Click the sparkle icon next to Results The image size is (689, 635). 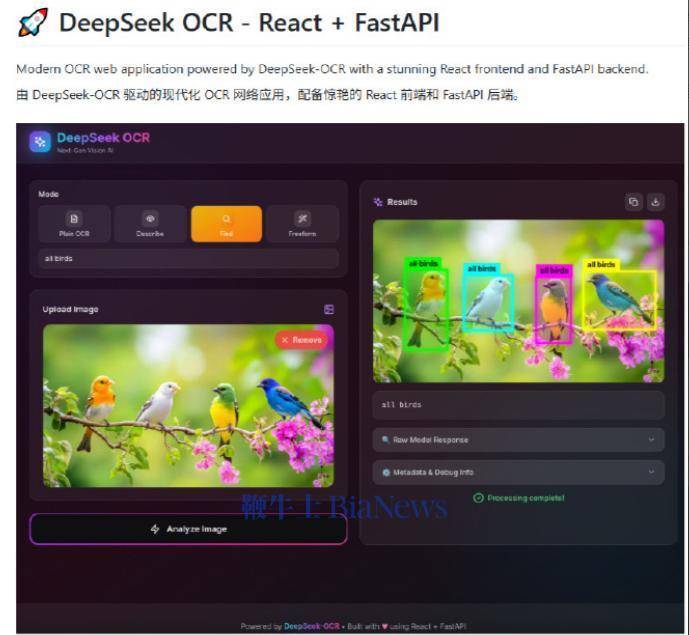[378, 202]
